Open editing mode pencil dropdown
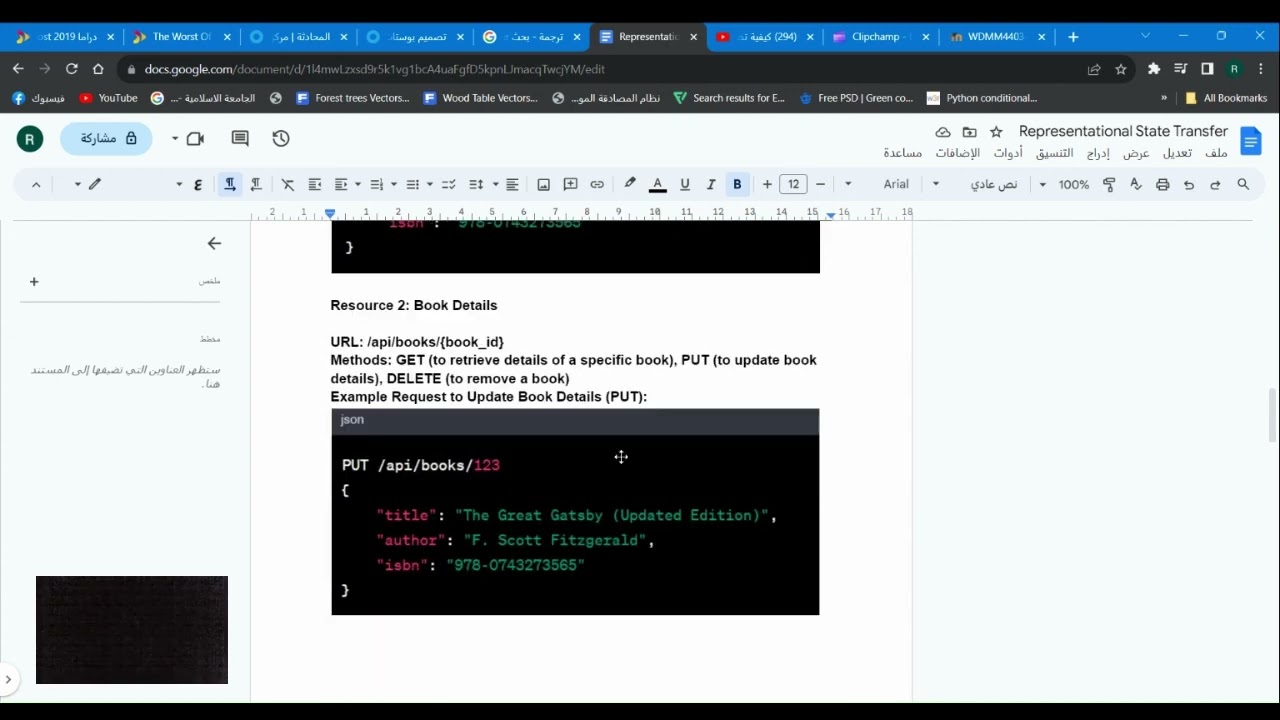This screenshot has height=720, width=1280. (x=86, y=184)
